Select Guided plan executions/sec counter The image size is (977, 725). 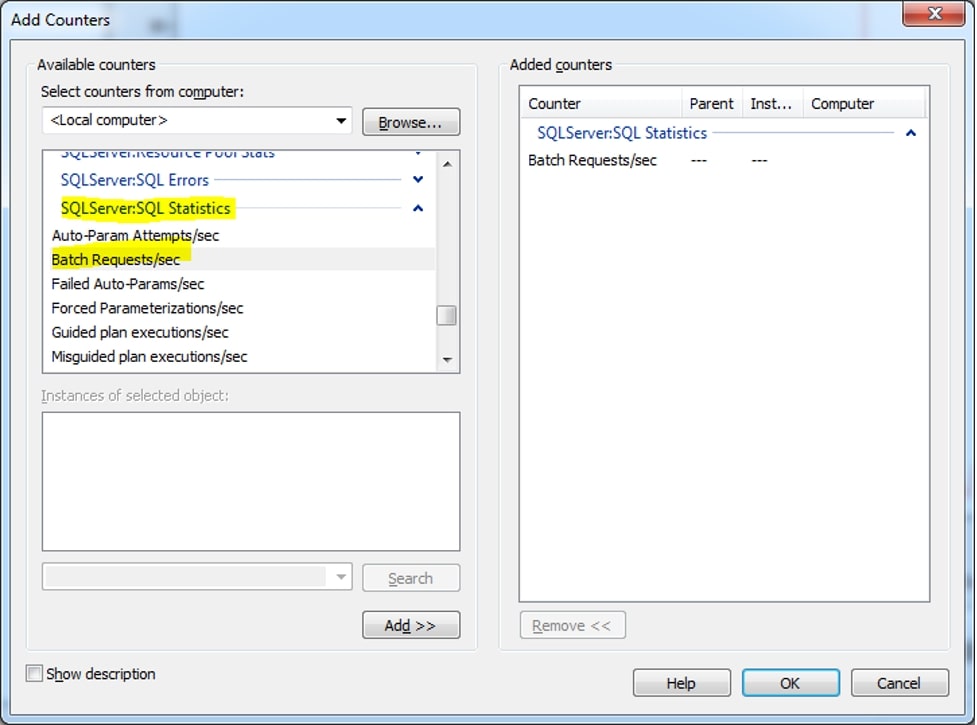point(140,332)
